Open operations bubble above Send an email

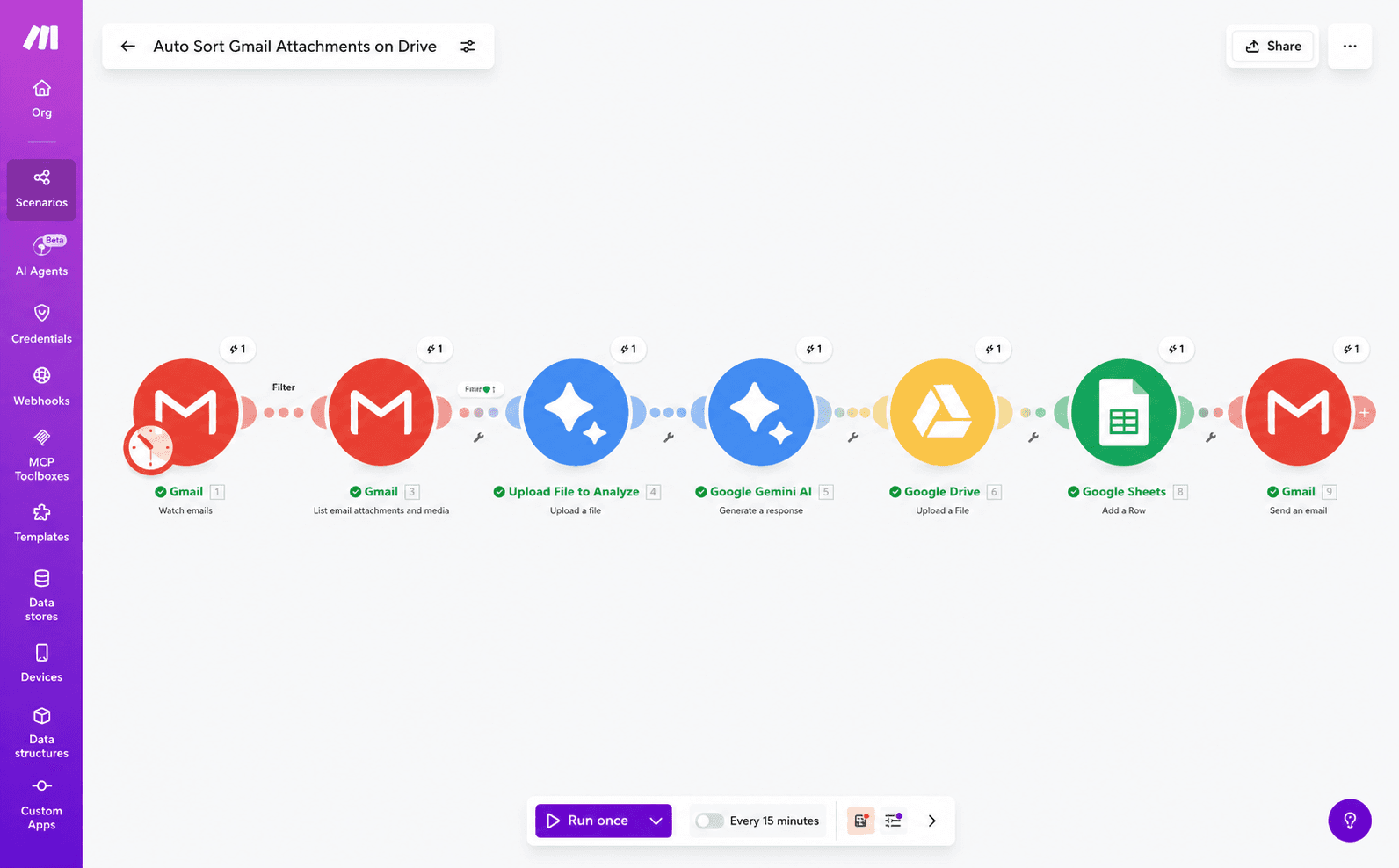click(x=1352, y=349)
